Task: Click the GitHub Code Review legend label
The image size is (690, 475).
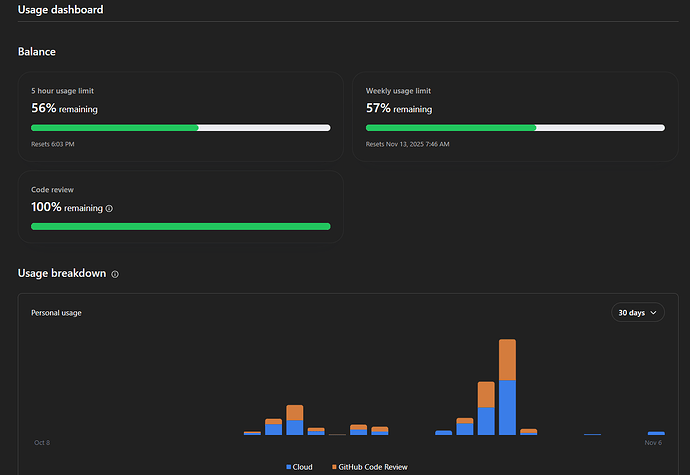Action: pos(373,467)
